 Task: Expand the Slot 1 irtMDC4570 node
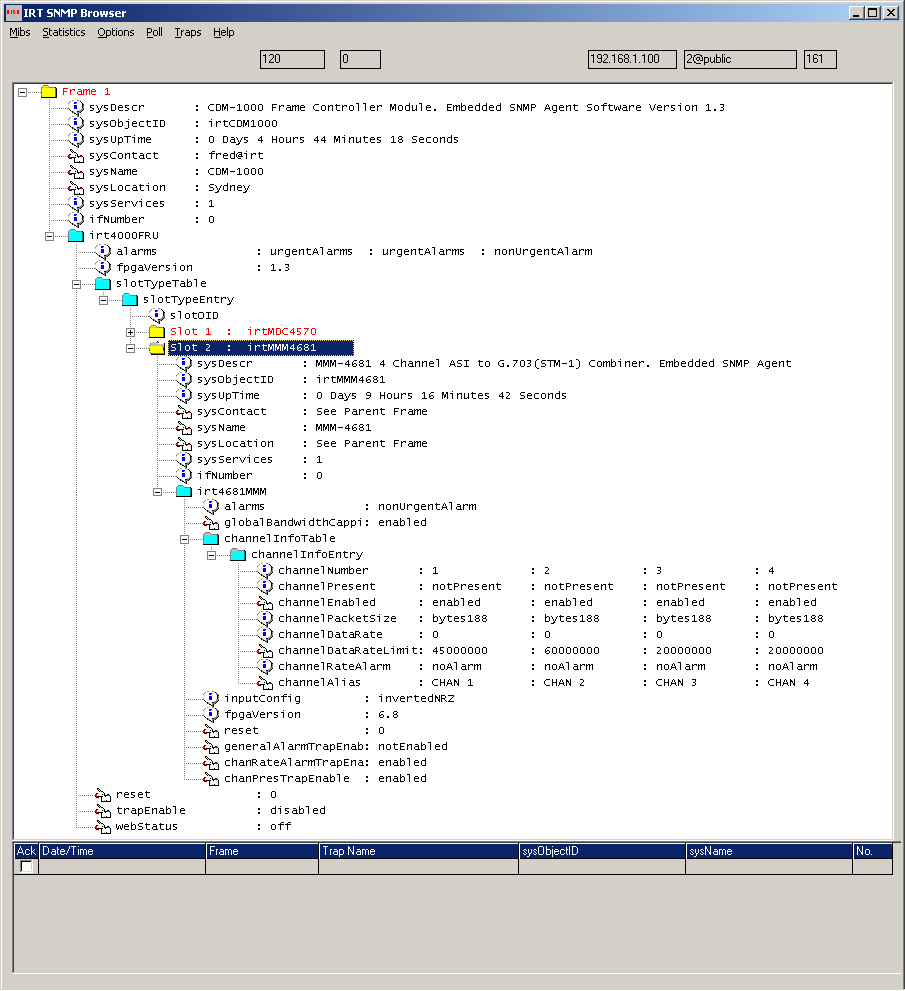coord(131,332)
